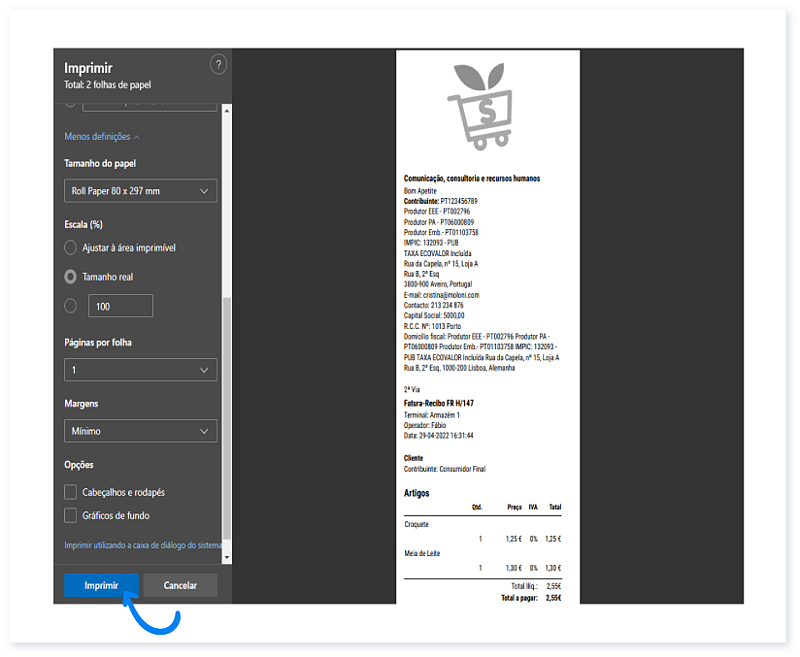Image resolution: width=800 pixels, height=657 pixels.
Task: Click the Artigos heading in receipt preview
Action: click(x=417, y=493)
